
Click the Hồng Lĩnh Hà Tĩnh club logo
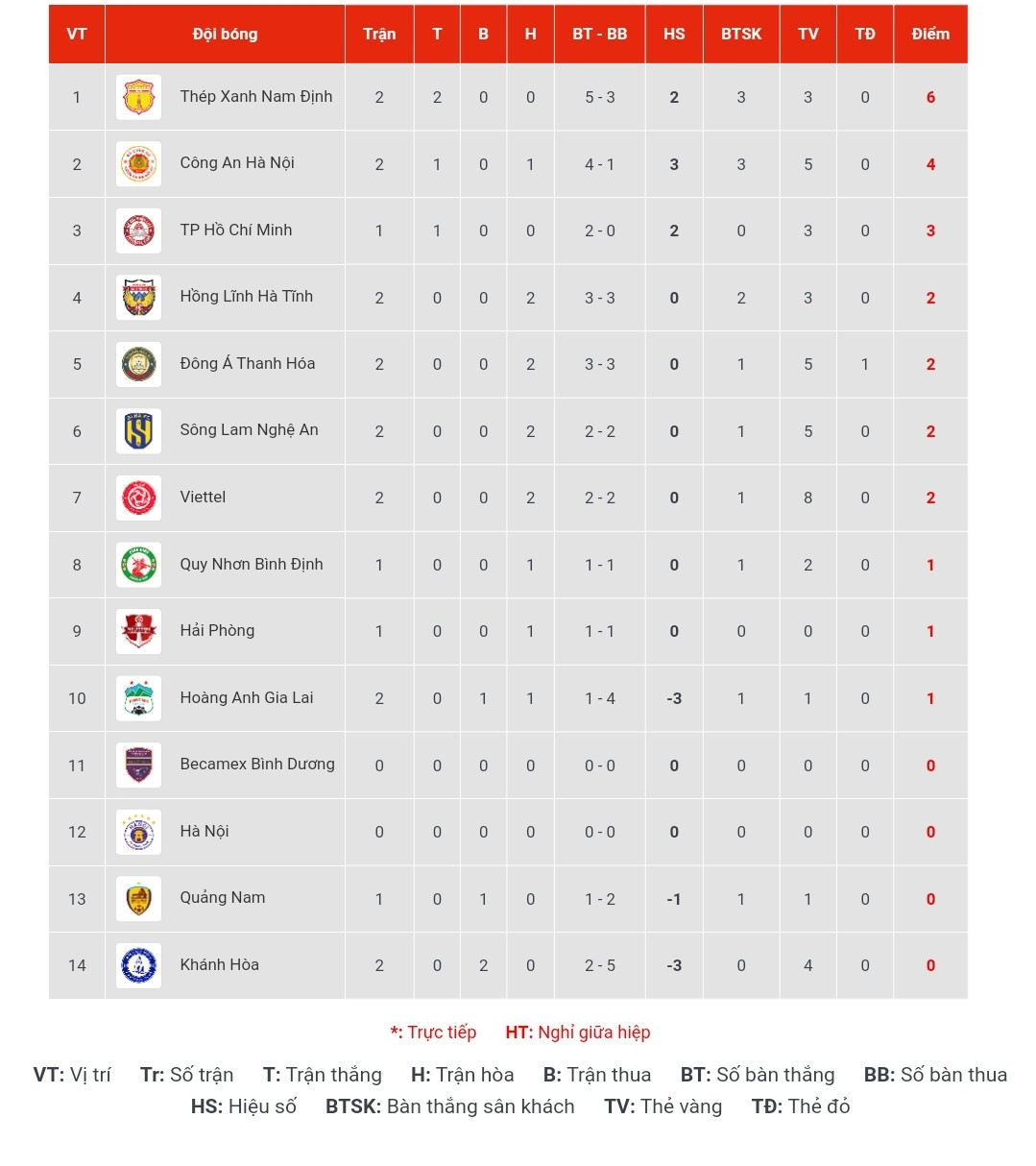pos(138,298)
